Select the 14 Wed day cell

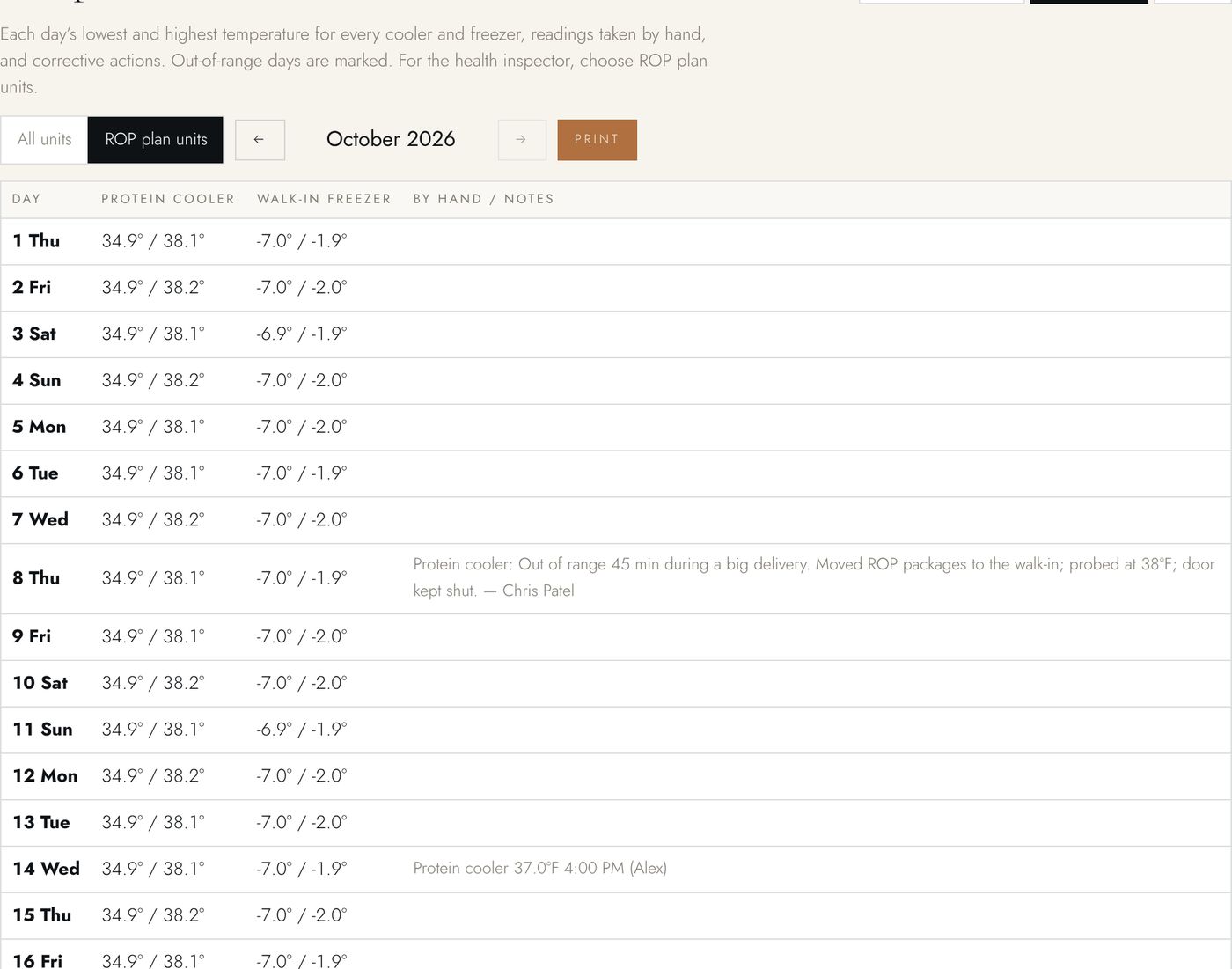point(47,869)
